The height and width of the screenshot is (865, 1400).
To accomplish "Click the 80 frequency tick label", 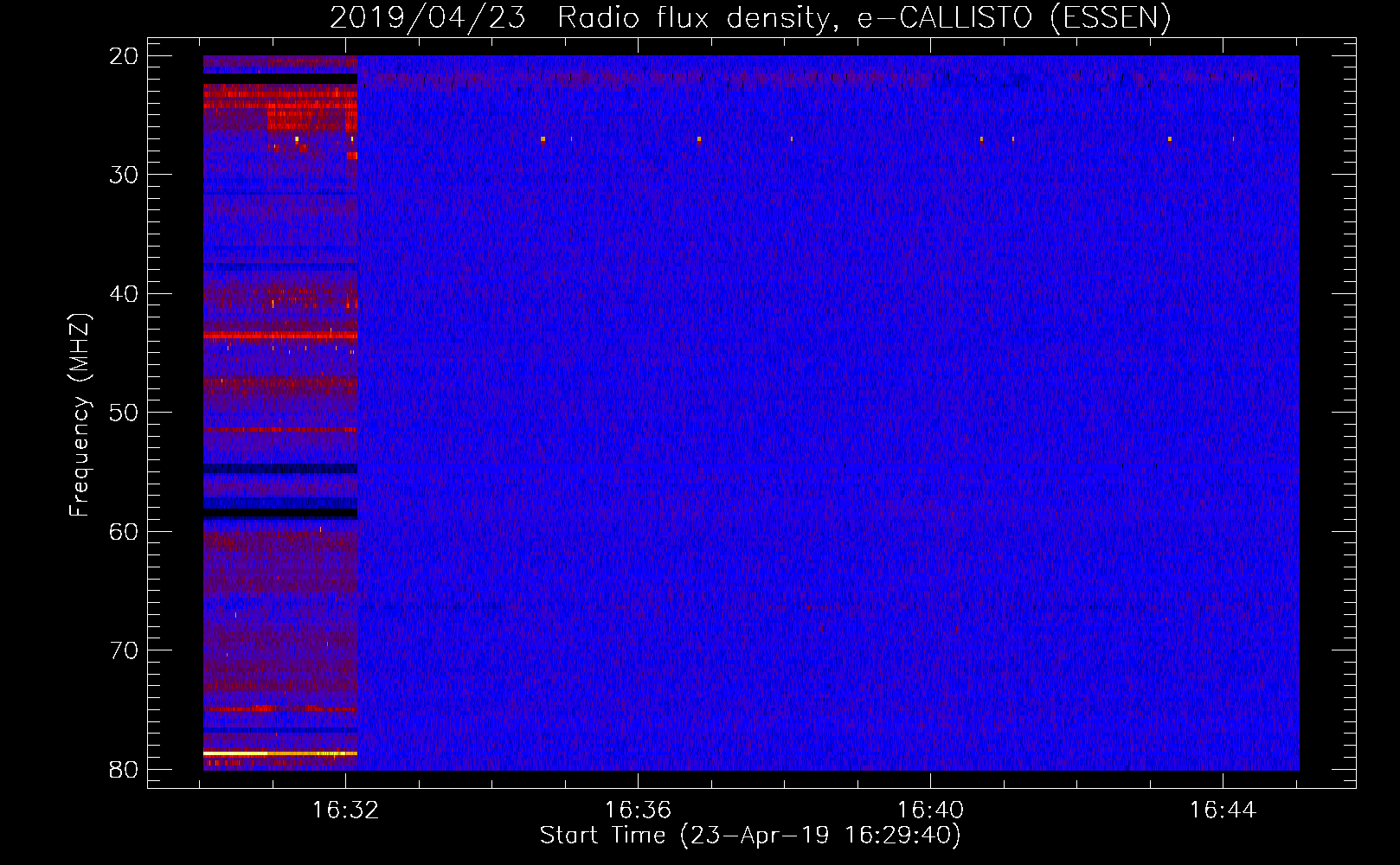I will click(x=124, y=770).
